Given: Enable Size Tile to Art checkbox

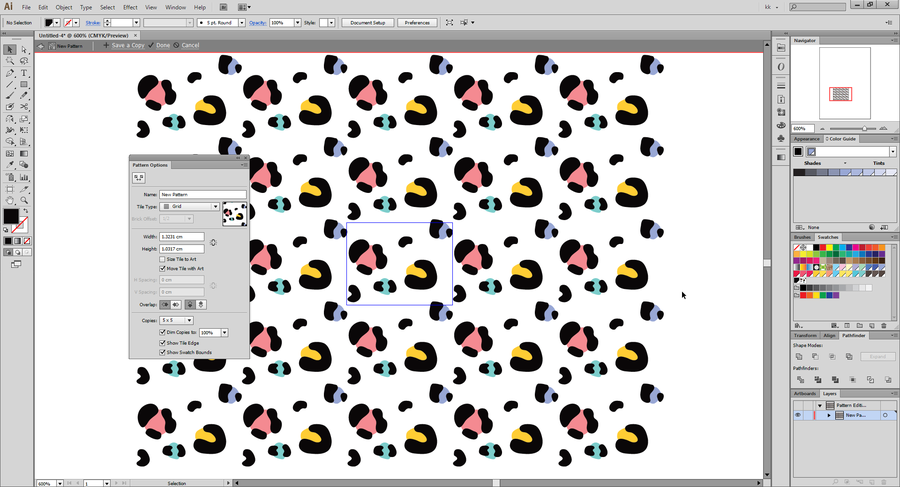Looking at the screenshot, I should tap(162, 259).
